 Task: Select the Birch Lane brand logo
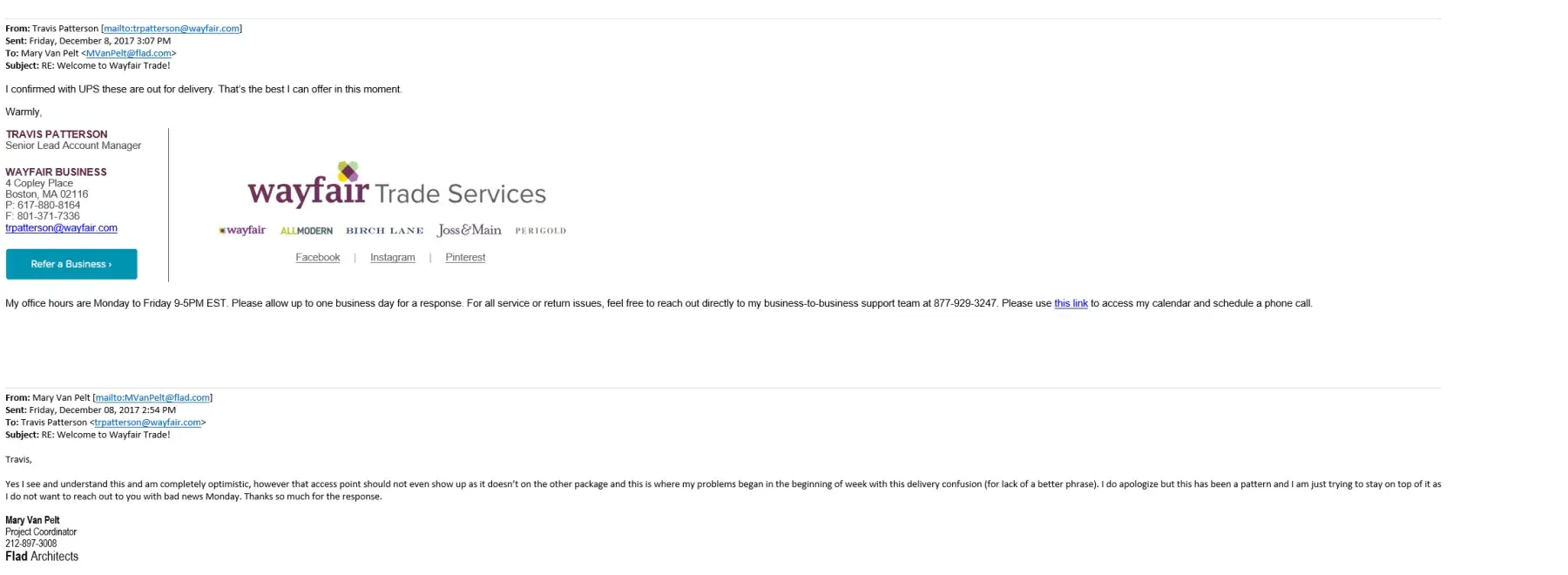pyautogui.click(x=384, y=231)
